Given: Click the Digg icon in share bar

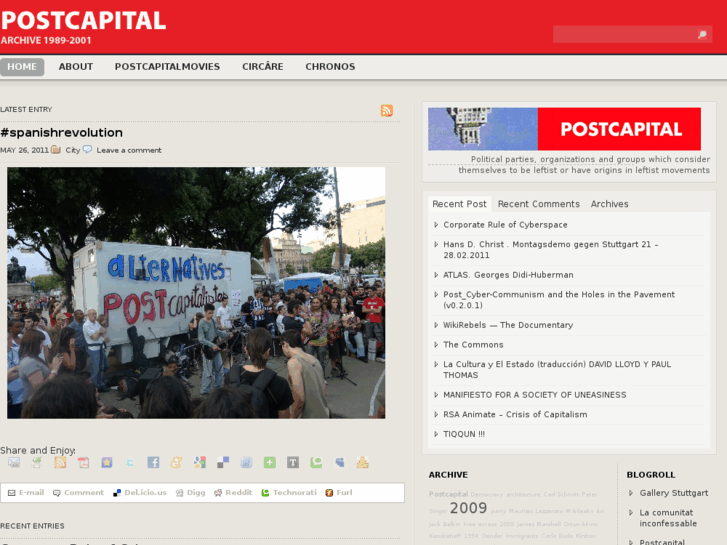Looking at the screenshot, I should [x=179, y=493].
